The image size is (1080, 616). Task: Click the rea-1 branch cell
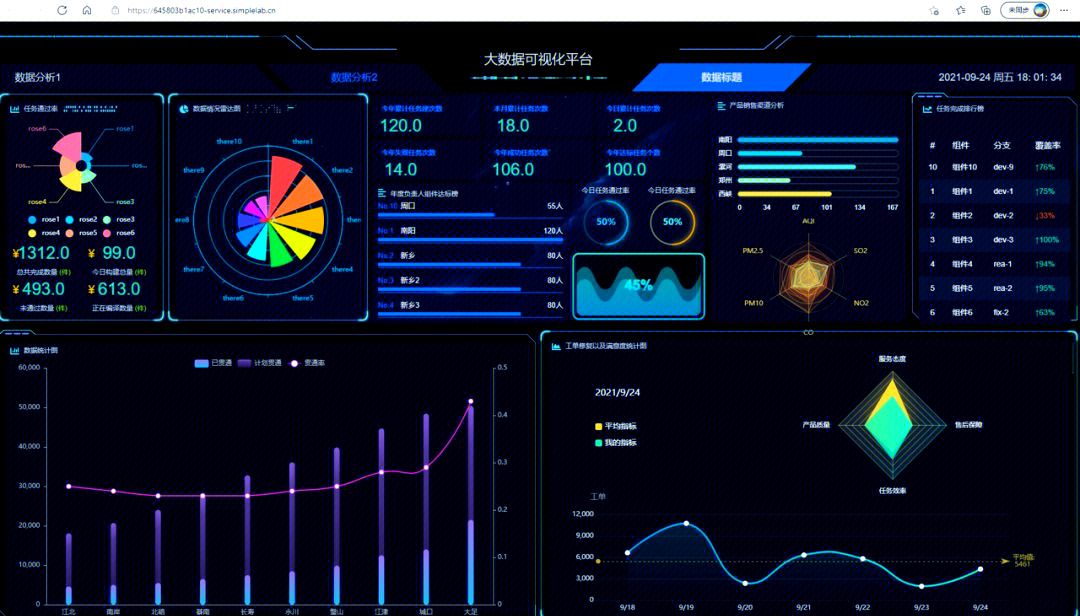point(1003,264)
